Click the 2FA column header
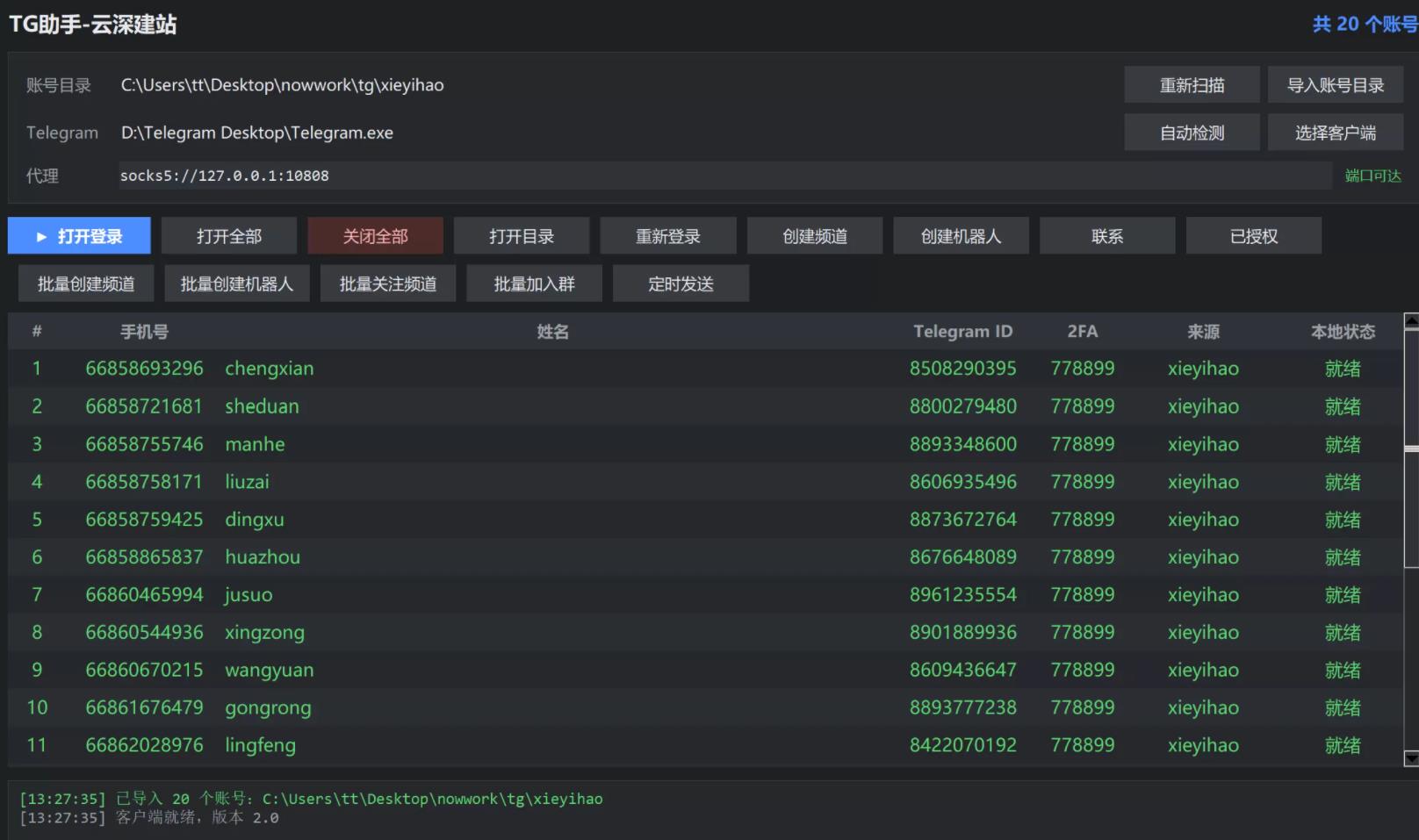Screen dimensions: 1419x840 pos(1083,332)
